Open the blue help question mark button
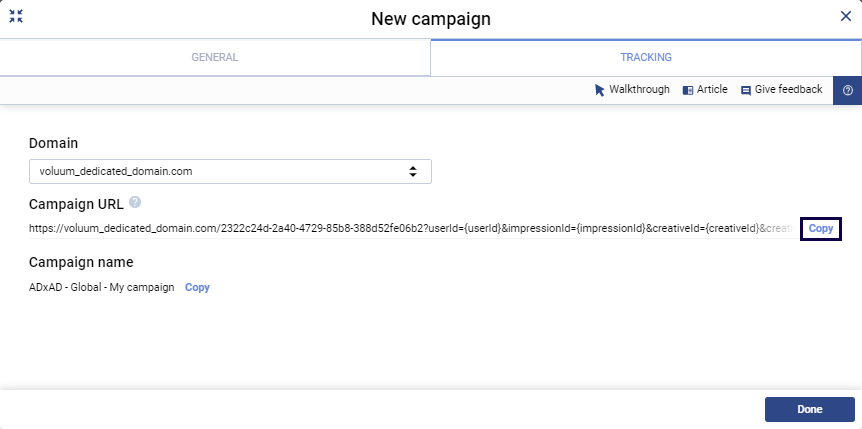This screenshot has height=429, width=862. click(x=847, y=90)
